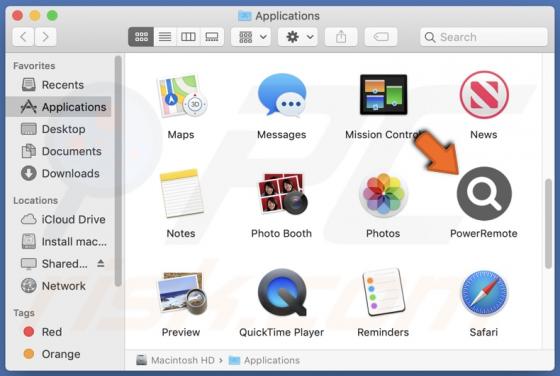Image resolution: width=560 pixels, height=376 pixels.
Task: Click Applications in the path bar
Action: click(x=264, y=360)
